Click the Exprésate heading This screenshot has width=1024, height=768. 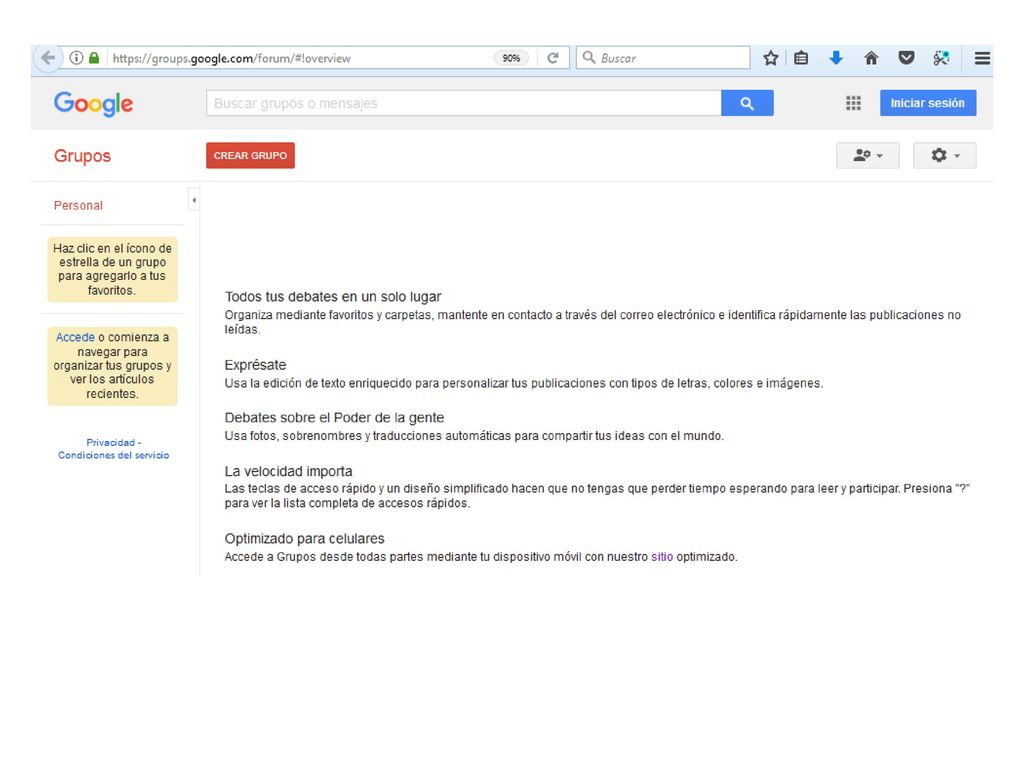click(255, 365)
